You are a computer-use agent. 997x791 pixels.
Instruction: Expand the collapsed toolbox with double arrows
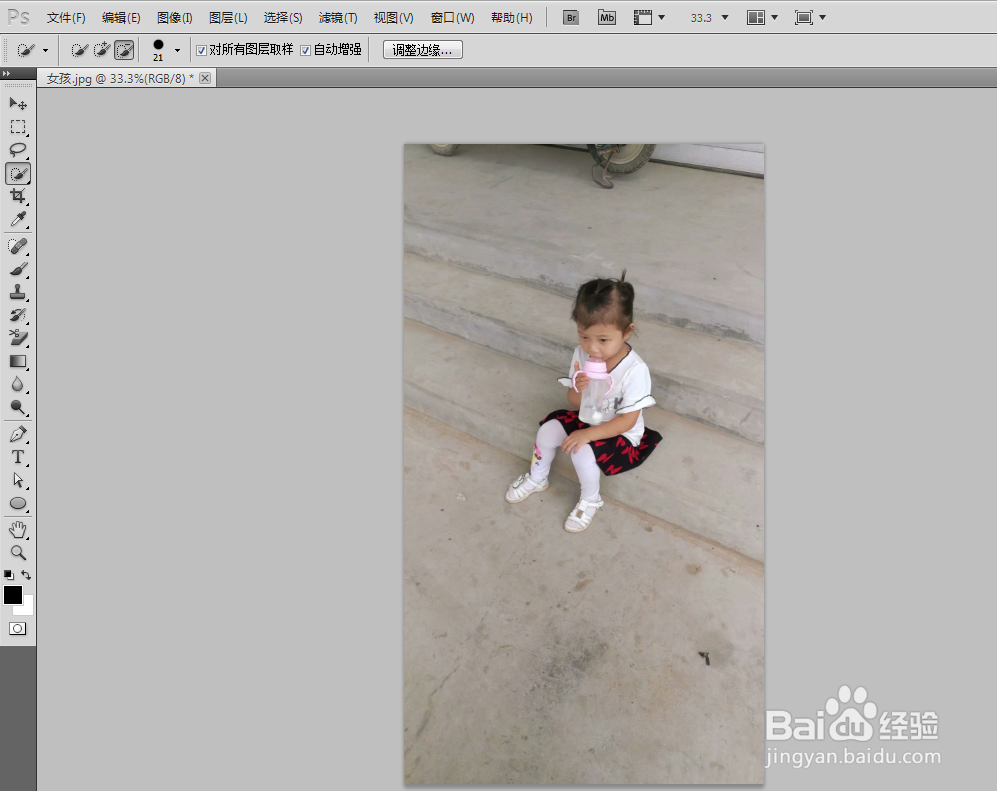(6, 74)
